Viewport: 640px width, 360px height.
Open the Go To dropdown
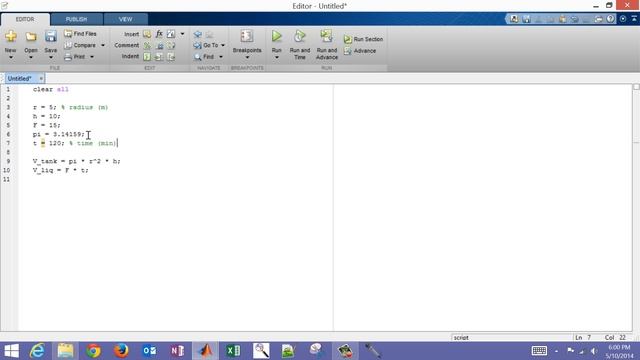(x=209, y=45)
